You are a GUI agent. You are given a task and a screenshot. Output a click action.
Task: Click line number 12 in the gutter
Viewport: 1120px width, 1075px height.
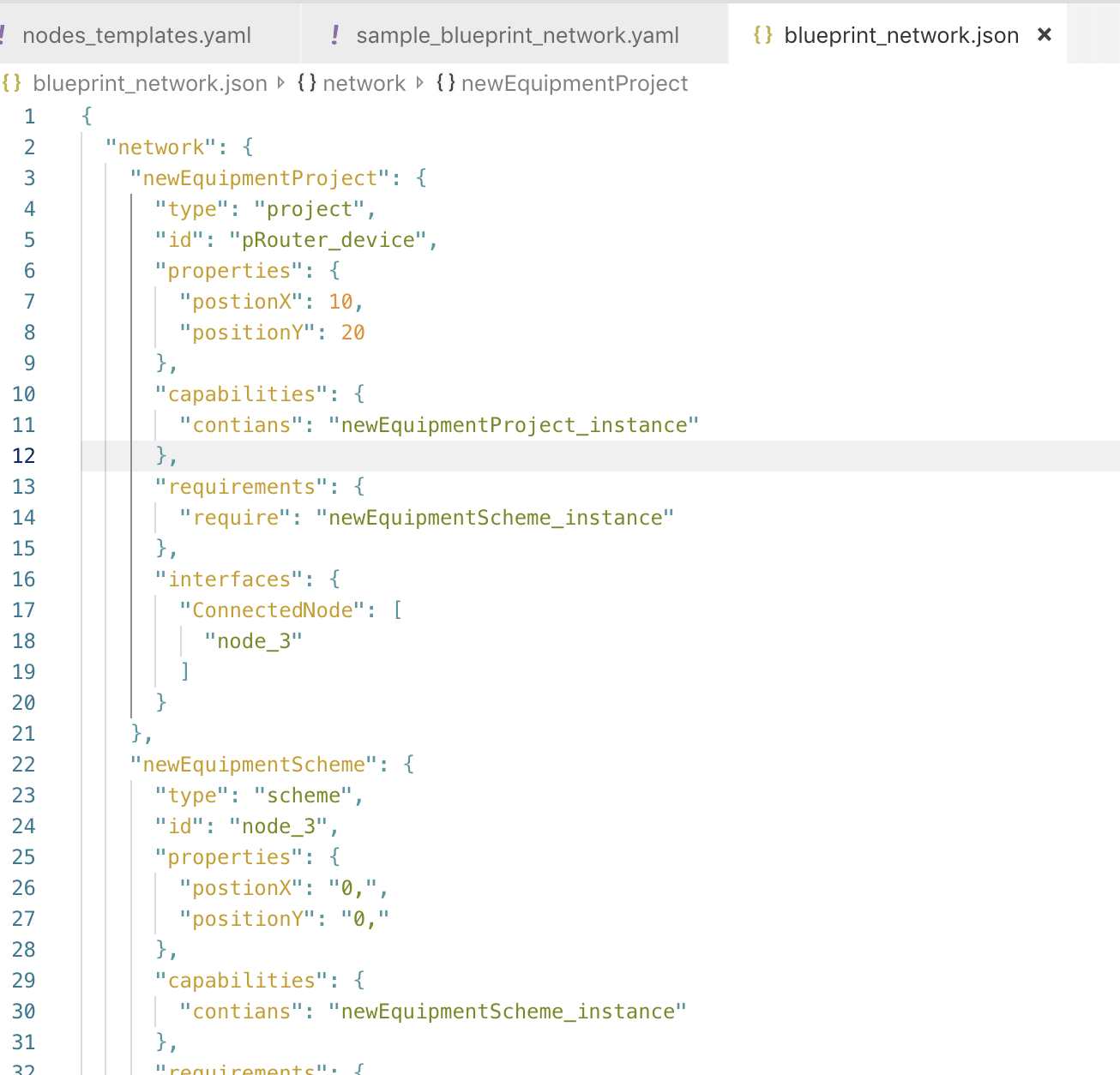click(24, 456)
